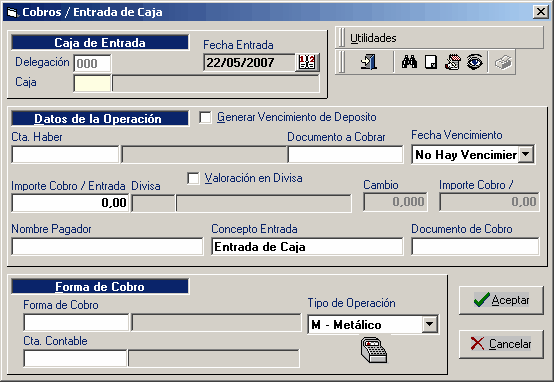Click the Caja code field
554x382 pixels.
pyautogui.click(x=92, y=83)
